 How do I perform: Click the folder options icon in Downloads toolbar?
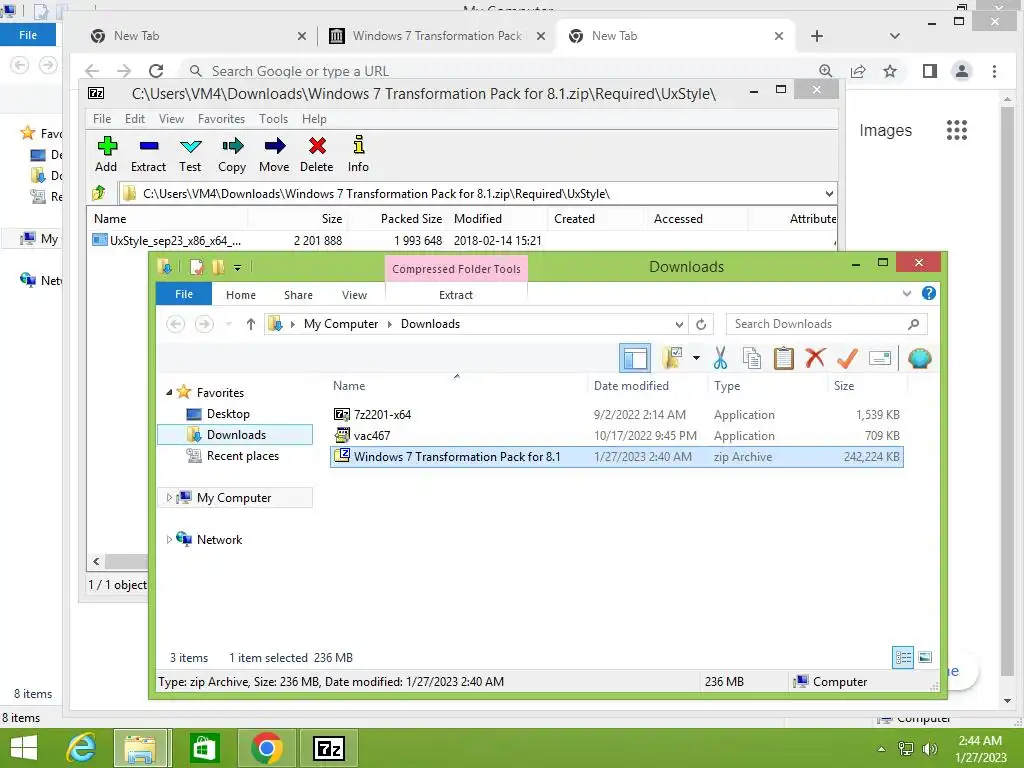point(672,358)
